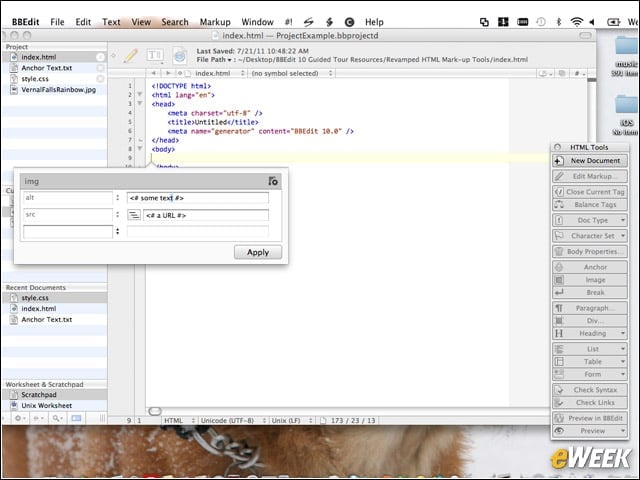This screenshot has width=640, height=480.
Task: Select VernalFallsRainbow.jpg in Project
Action: (54, 89)
